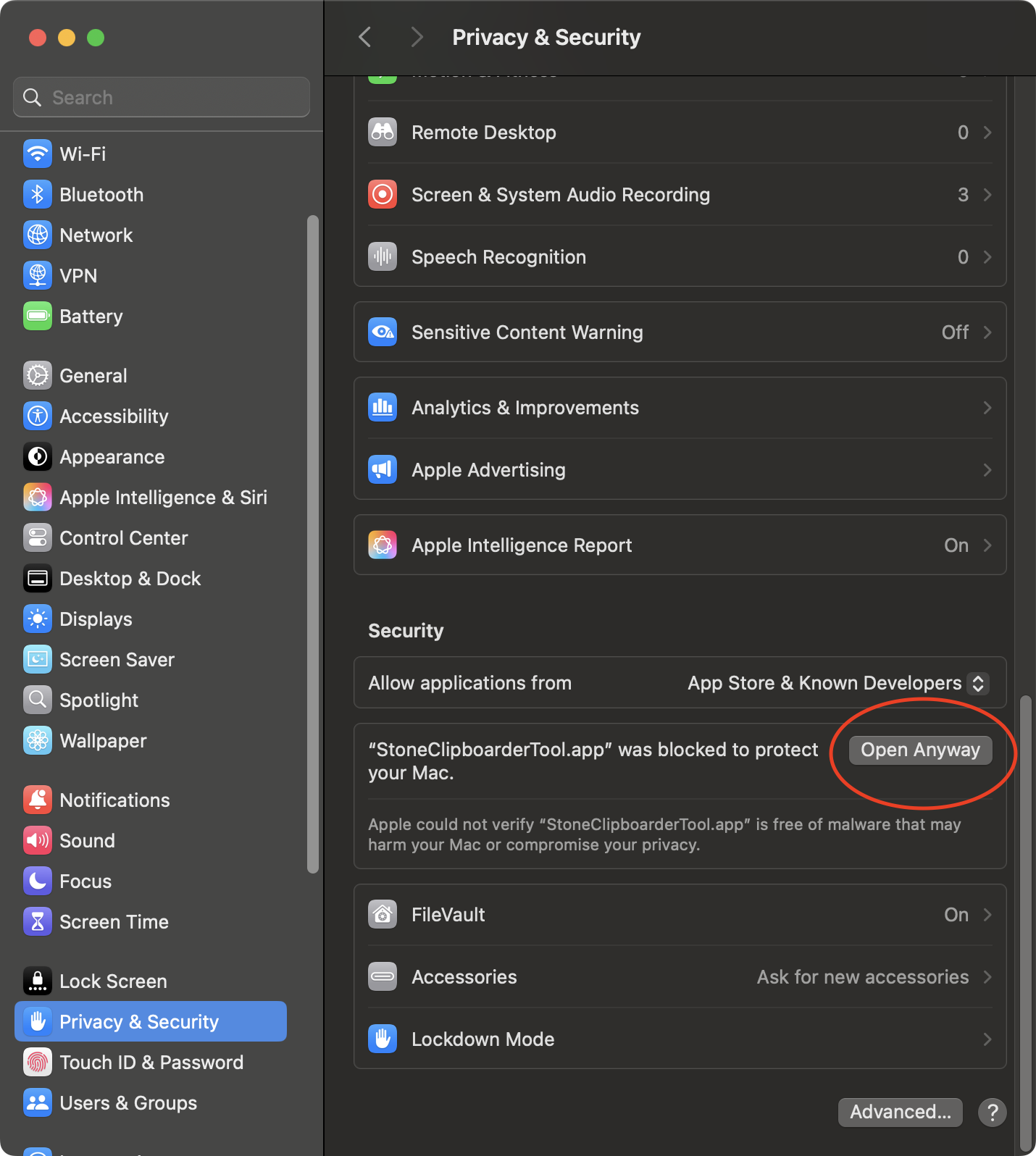1036x1156 pixels.
Task: Expand Apple Advertising chevron
Action: tap(987, 470)
